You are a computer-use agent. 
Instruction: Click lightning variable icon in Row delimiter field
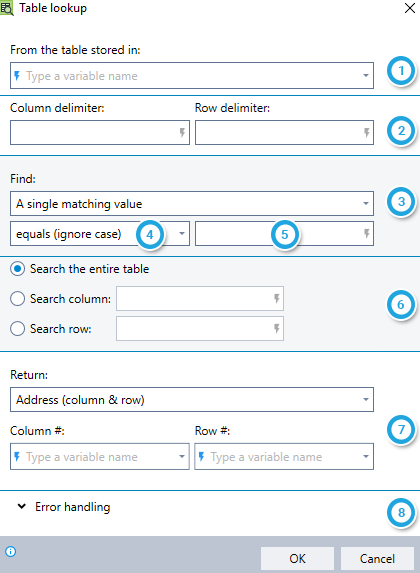coord(366,133)
